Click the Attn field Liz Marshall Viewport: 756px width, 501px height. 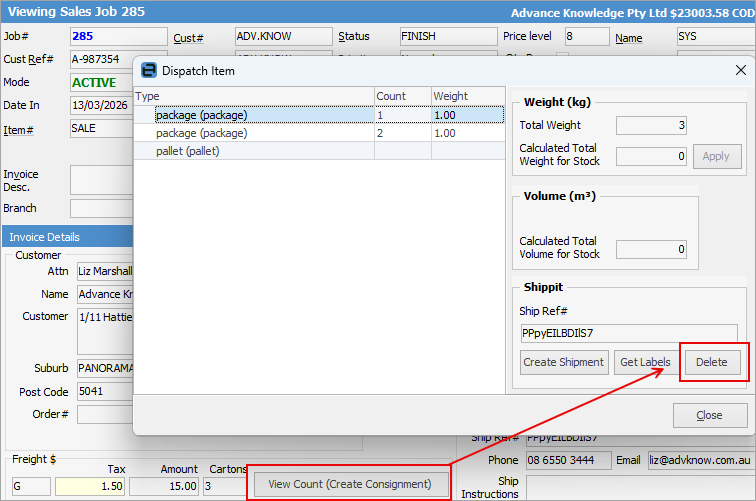coord(105,271)
